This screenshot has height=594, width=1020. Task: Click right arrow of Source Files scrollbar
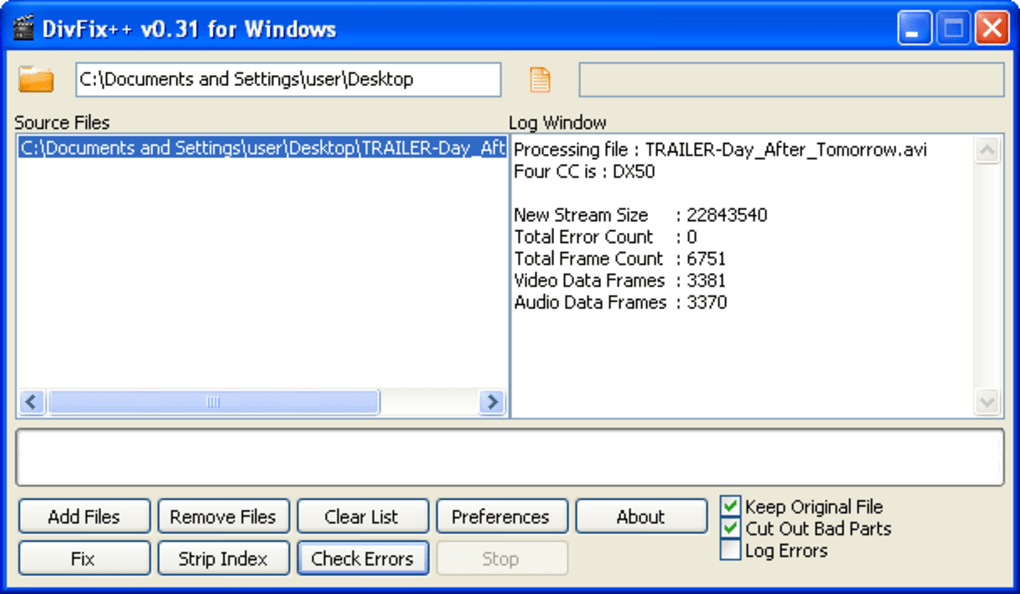pos(492,402)
